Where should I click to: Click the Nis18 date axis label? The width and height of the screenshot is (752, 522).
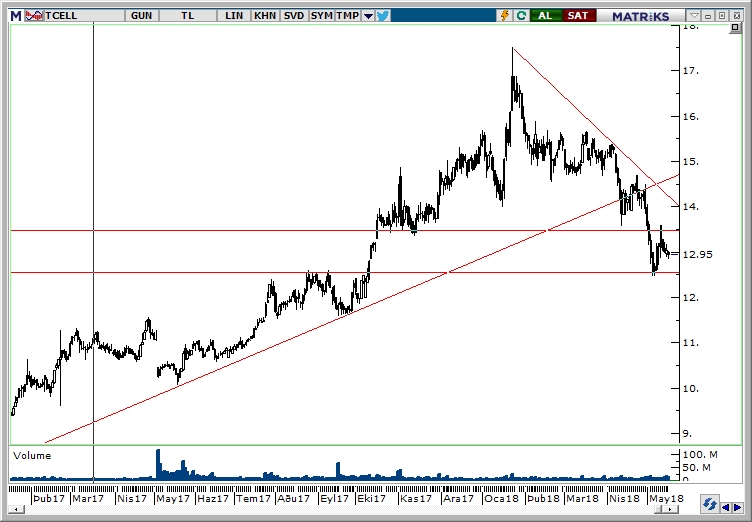624,498
